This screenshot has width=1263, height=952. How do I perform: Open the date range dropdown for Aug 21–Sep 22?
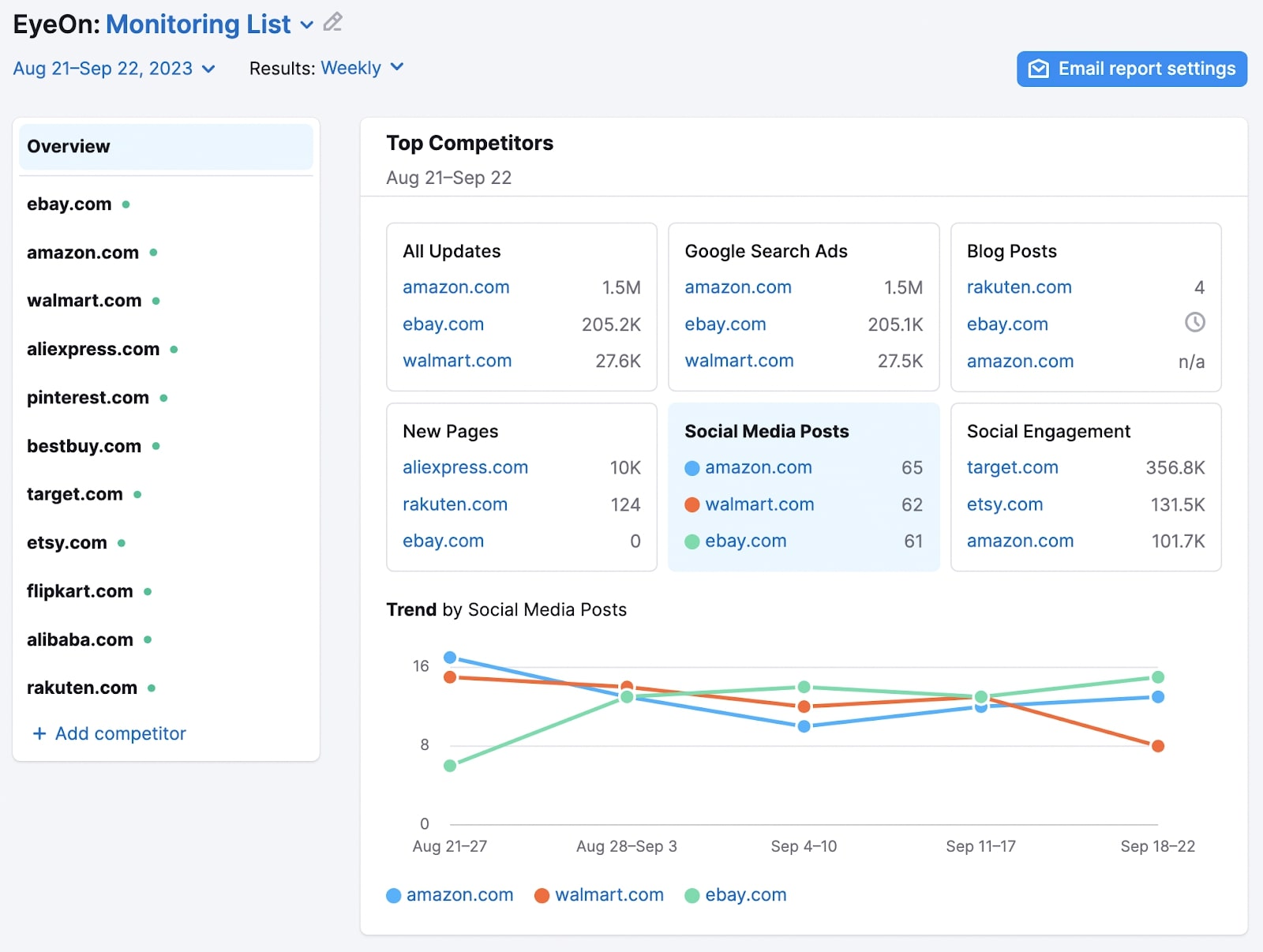114,69
